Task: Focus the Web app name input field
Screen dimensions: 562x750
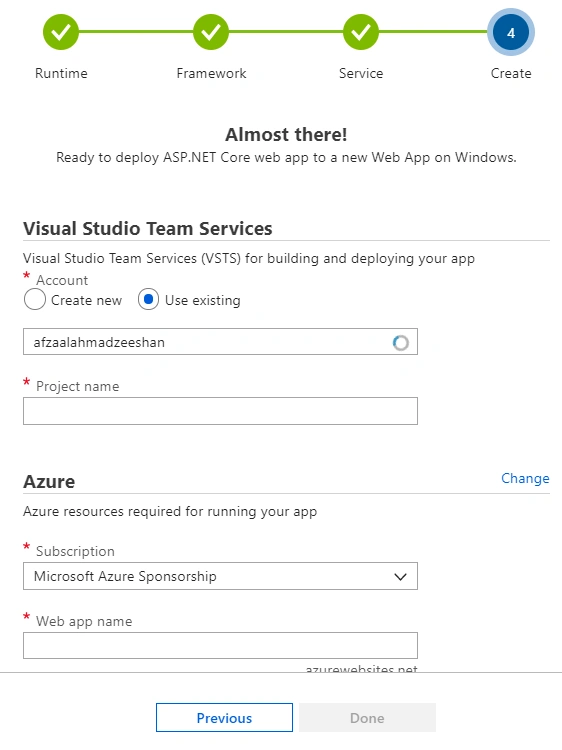Action: click(220, 646)
